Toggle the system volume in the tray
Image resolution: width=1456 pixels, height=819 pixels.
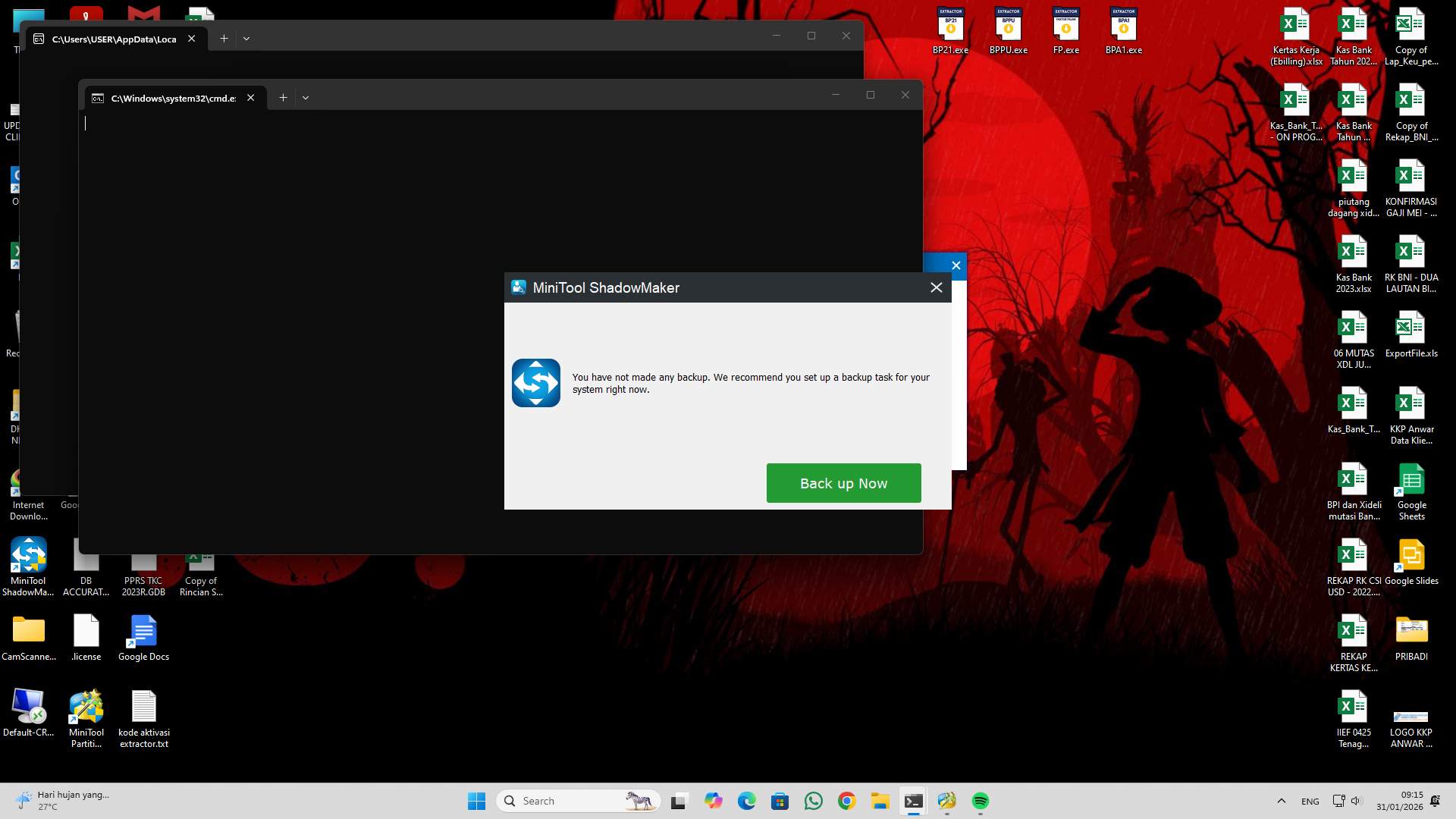(x=1357, y=800)
